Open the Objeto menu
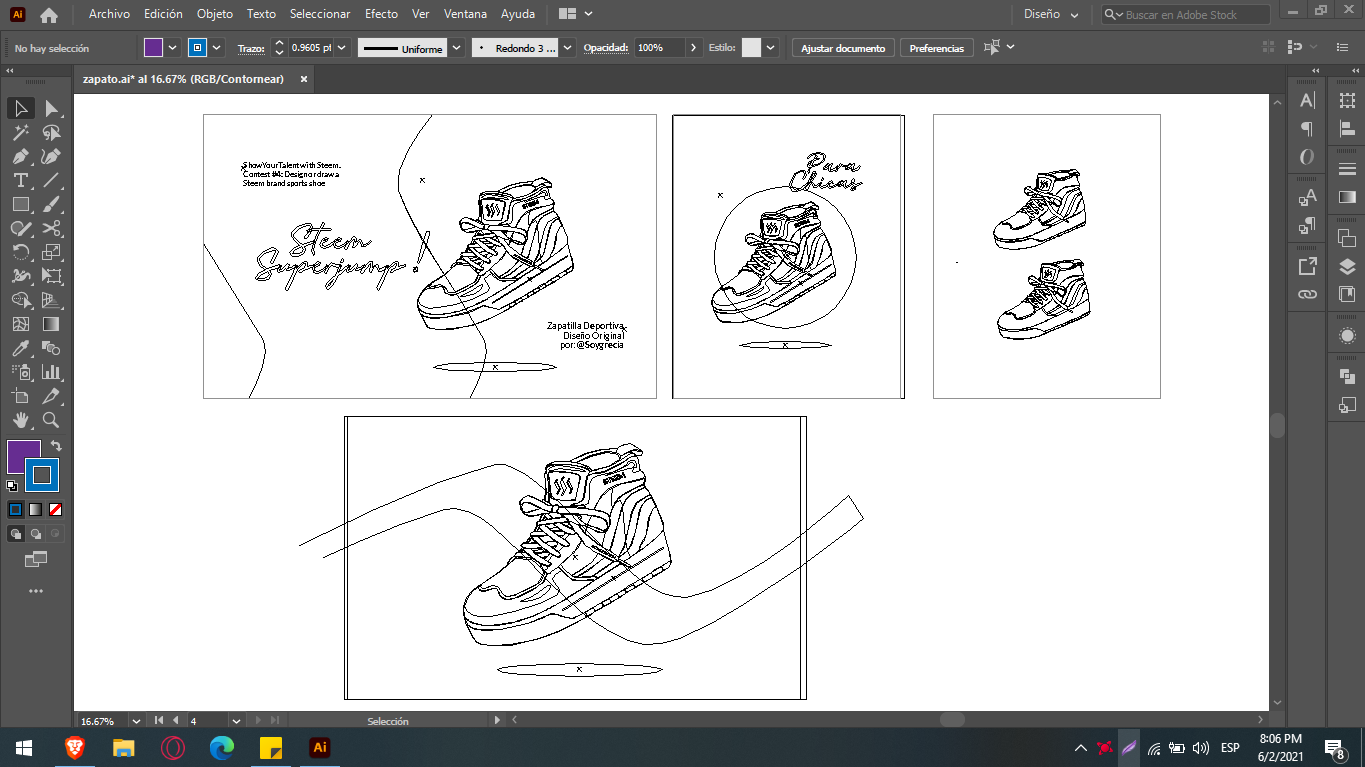The width and height of the screenshot is (1365, 767). [215, 14]
